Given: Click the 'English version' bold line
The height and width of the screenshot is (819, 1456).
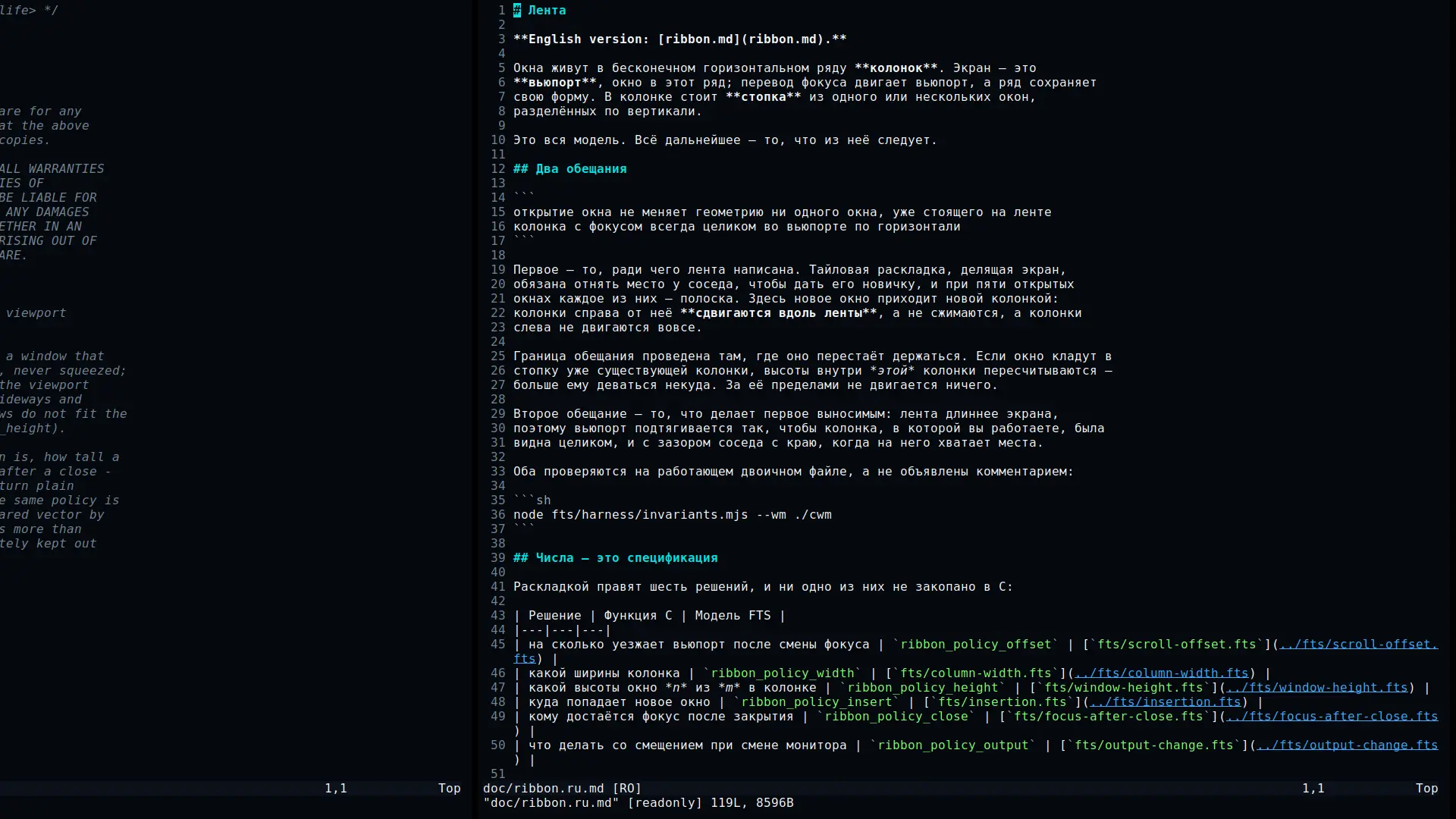Looking at the screenshot, I should pos(680,39).
